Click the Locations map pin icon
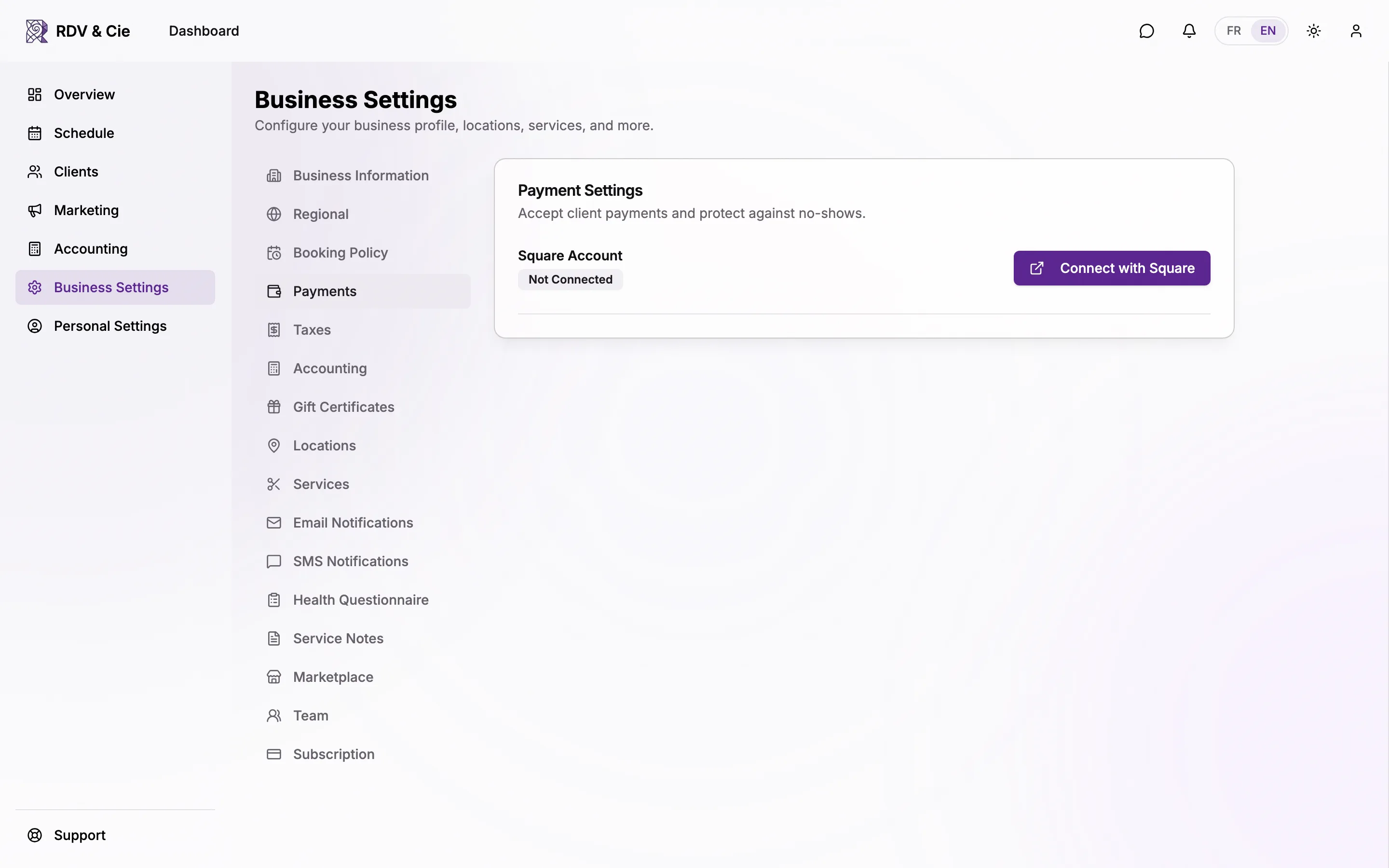 coord(274,446)
